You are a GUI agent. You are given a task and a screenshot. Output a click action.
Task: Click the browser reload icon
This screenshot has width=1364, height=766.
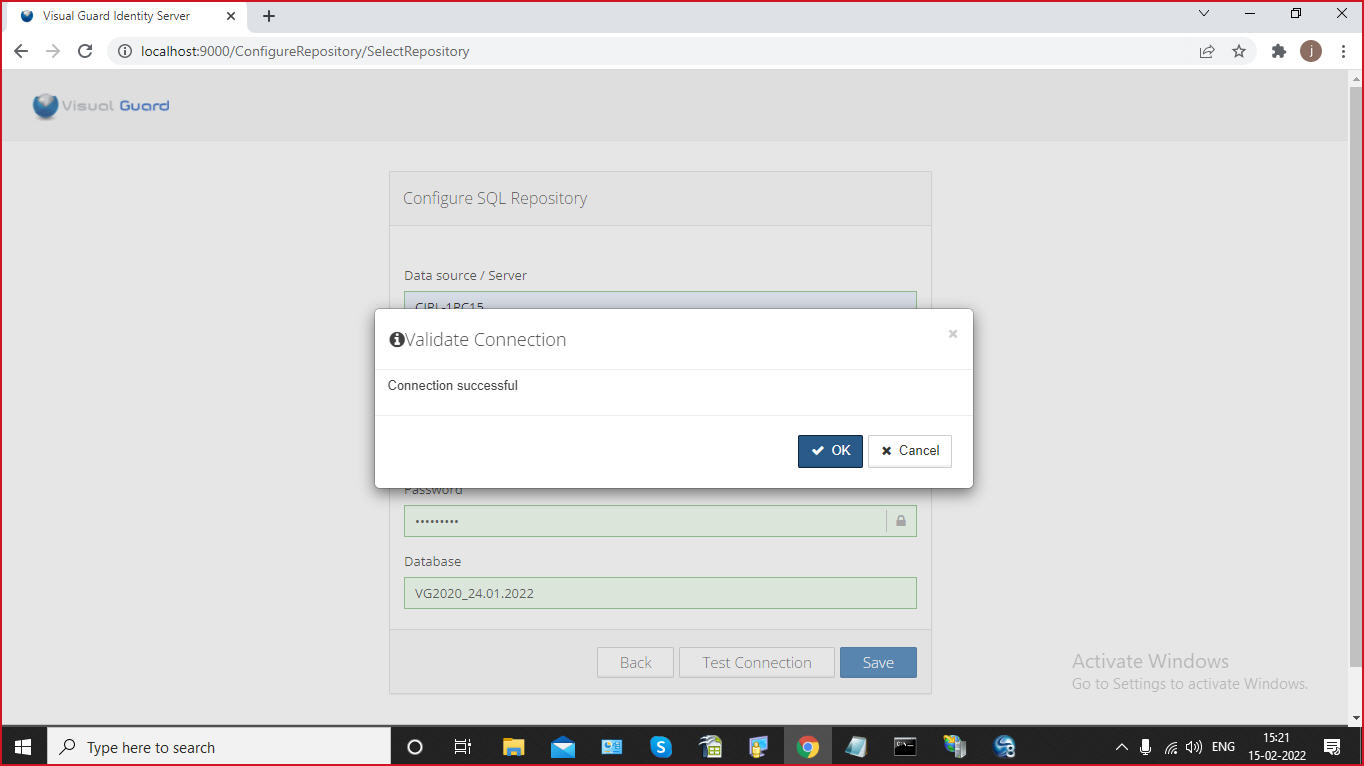click(x=85, y=51)
